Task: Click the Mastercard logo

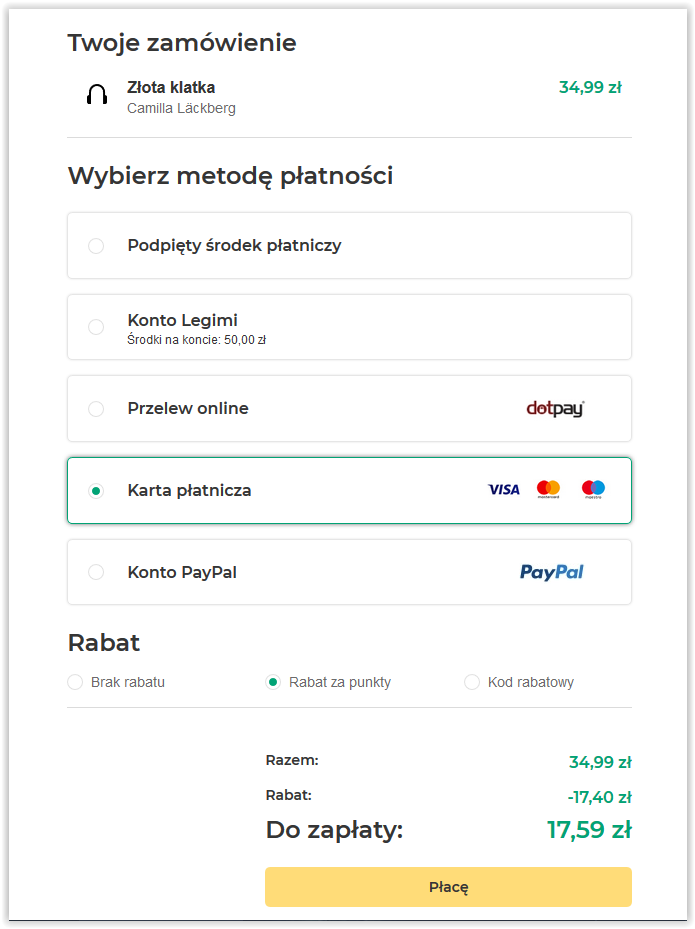Action: (548, 489)
